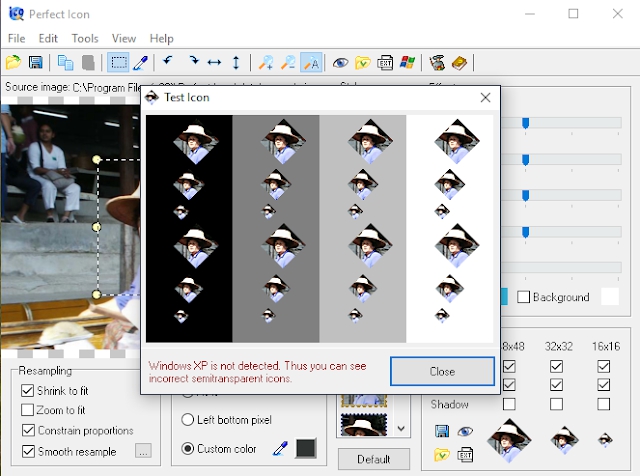
Task: Uncheck the first-row 32x32 checkbox
Action: pos(556,366)
